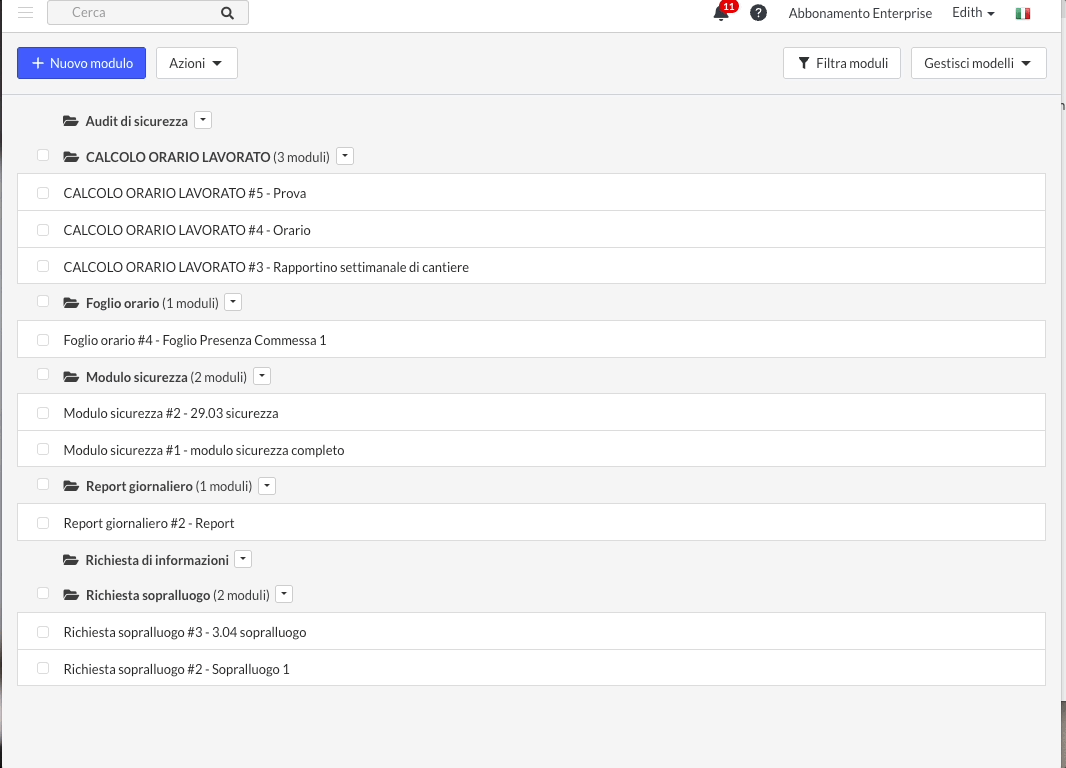Click the Nuovo modulo button
This screenshot has height=768, width=1066.
click(81, 63)
